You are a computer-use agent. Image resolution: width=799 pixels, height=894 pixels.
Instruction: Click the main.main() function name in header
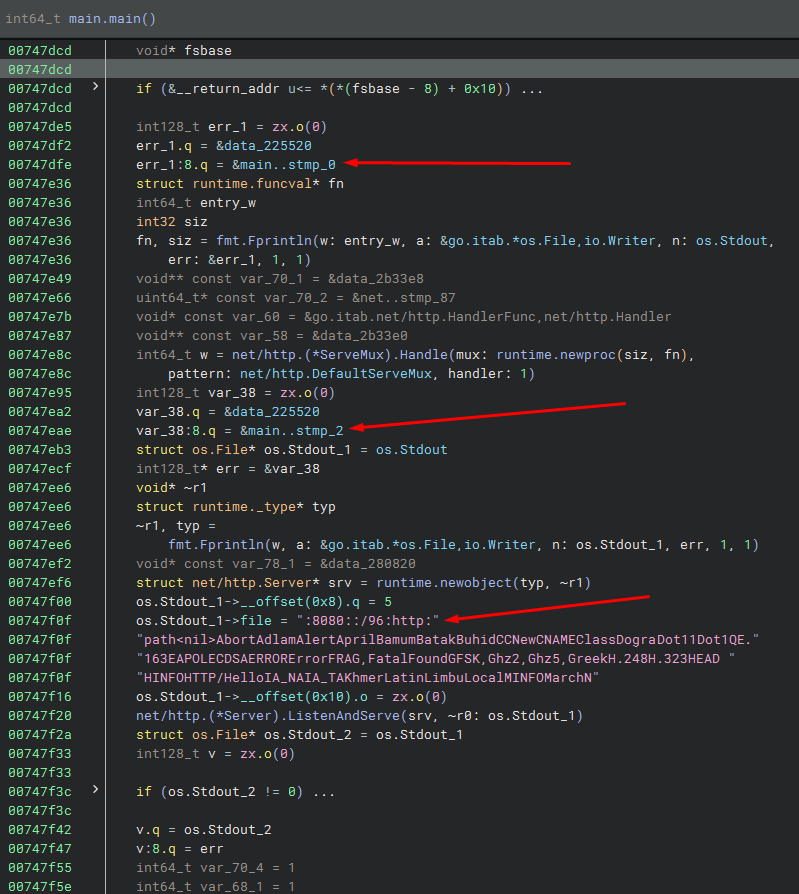click(x=112, y=19)
